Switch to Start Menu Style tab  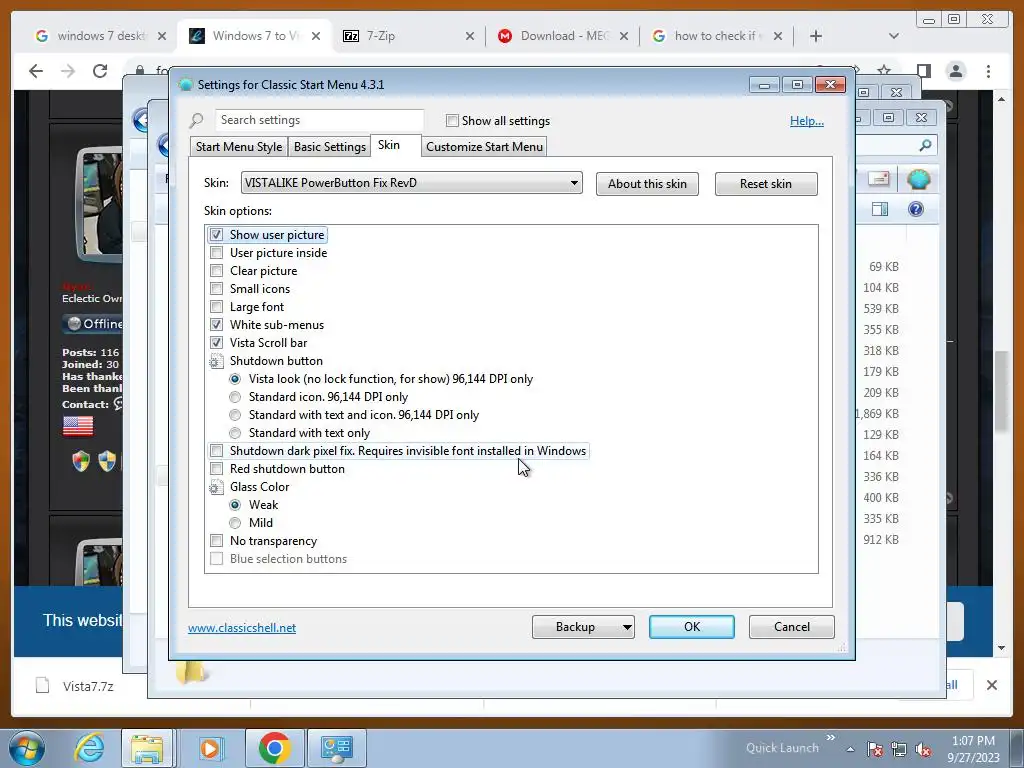pyautogui.click(x=239, y=147)
